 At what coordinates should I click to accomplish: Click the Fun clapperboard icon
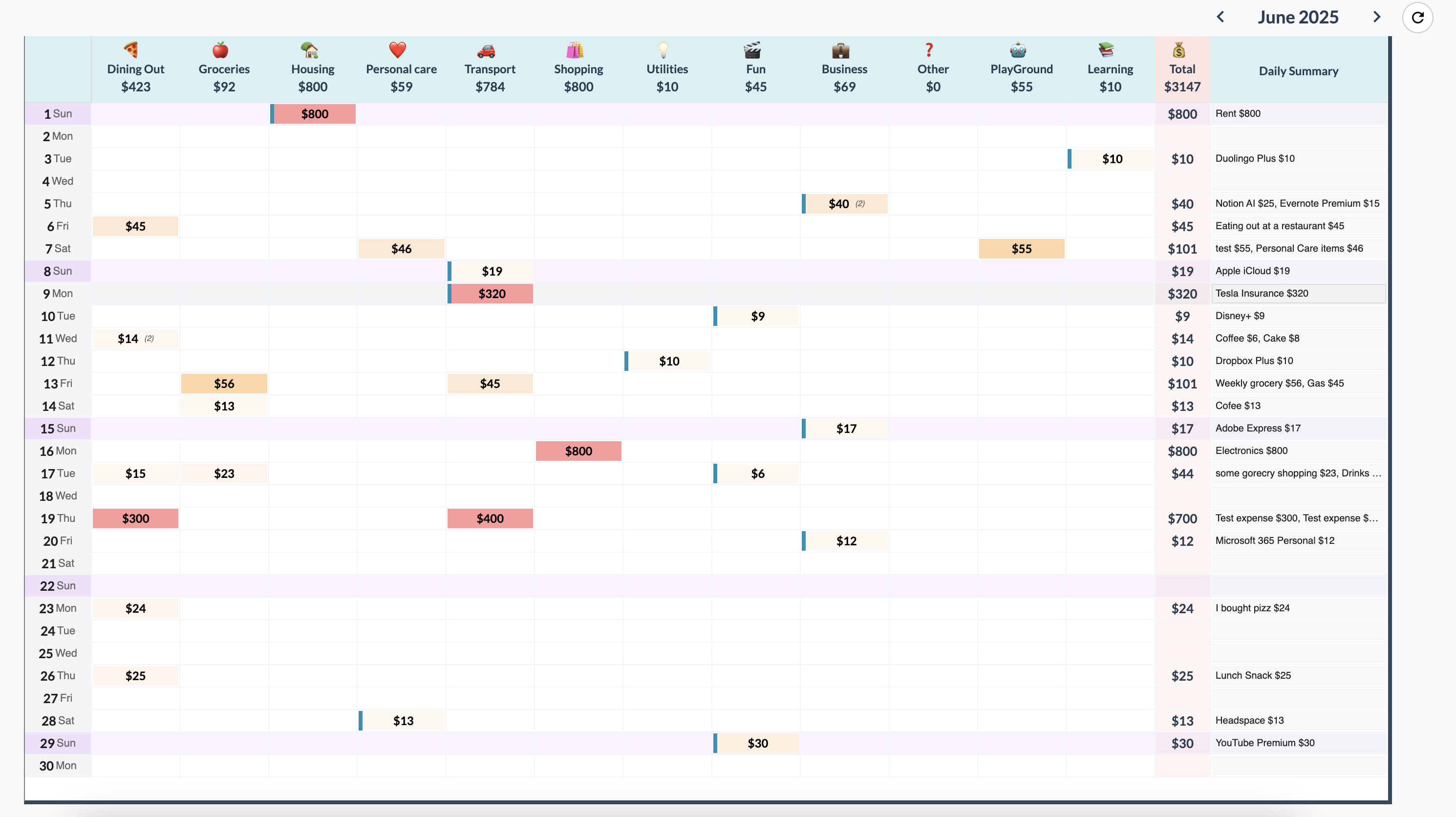[x=752, y=50]
